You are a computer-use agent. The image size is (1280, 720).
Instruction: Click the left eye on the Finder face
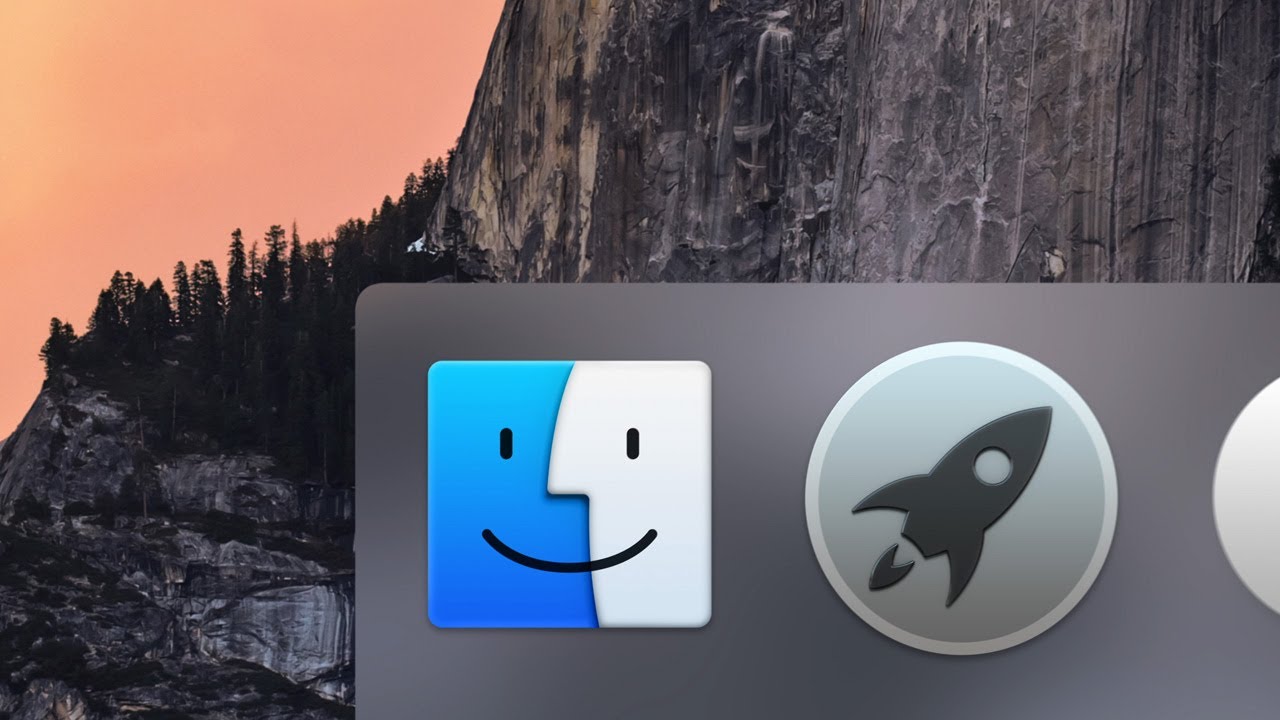[x=506, y=442]
